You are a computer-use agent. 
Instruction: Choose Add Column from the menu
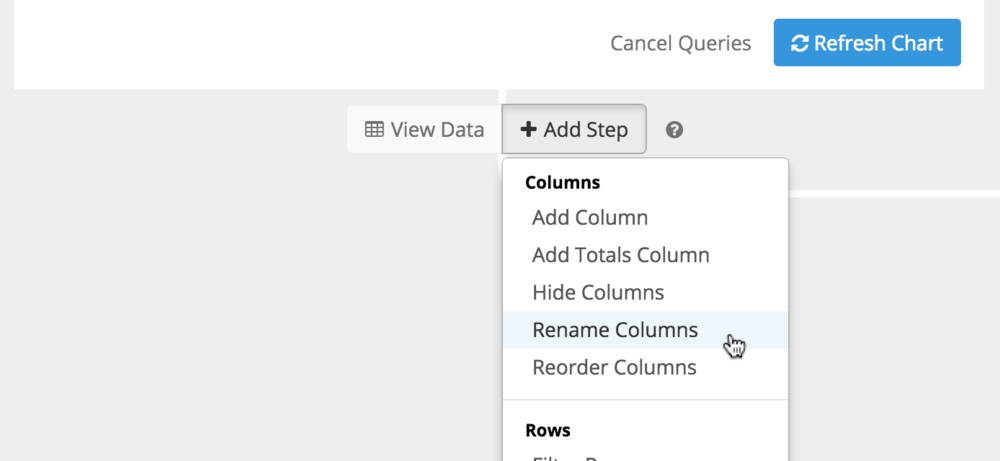coord(590,218)
